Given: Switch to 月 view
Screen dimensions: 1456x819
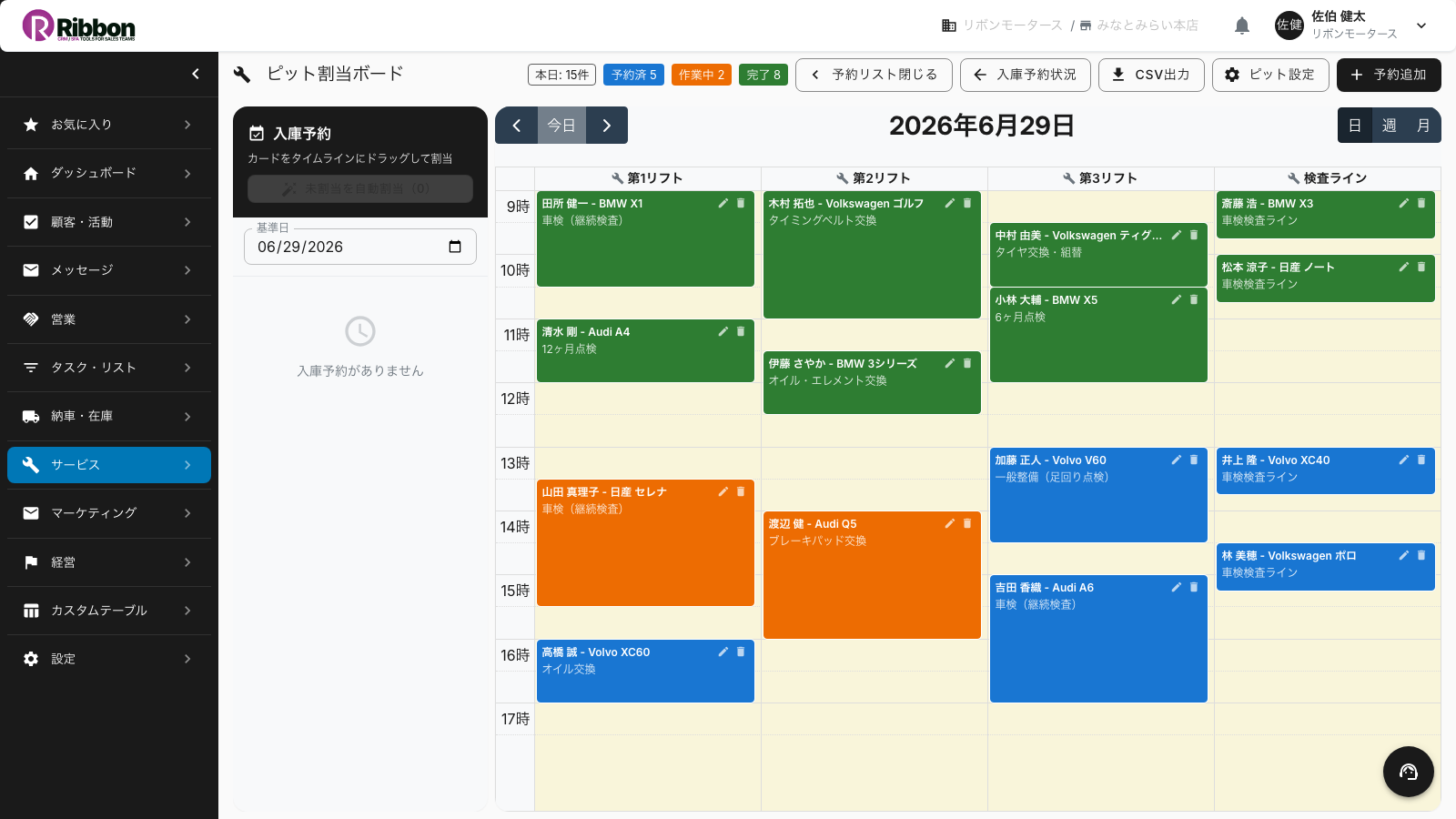Looking at the screenshot, I should (x=1424, y=126).
